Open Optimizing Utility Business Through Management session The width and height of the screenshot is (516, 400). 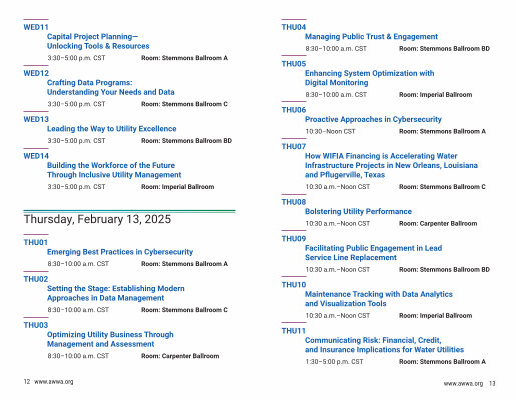click(110, 339)
